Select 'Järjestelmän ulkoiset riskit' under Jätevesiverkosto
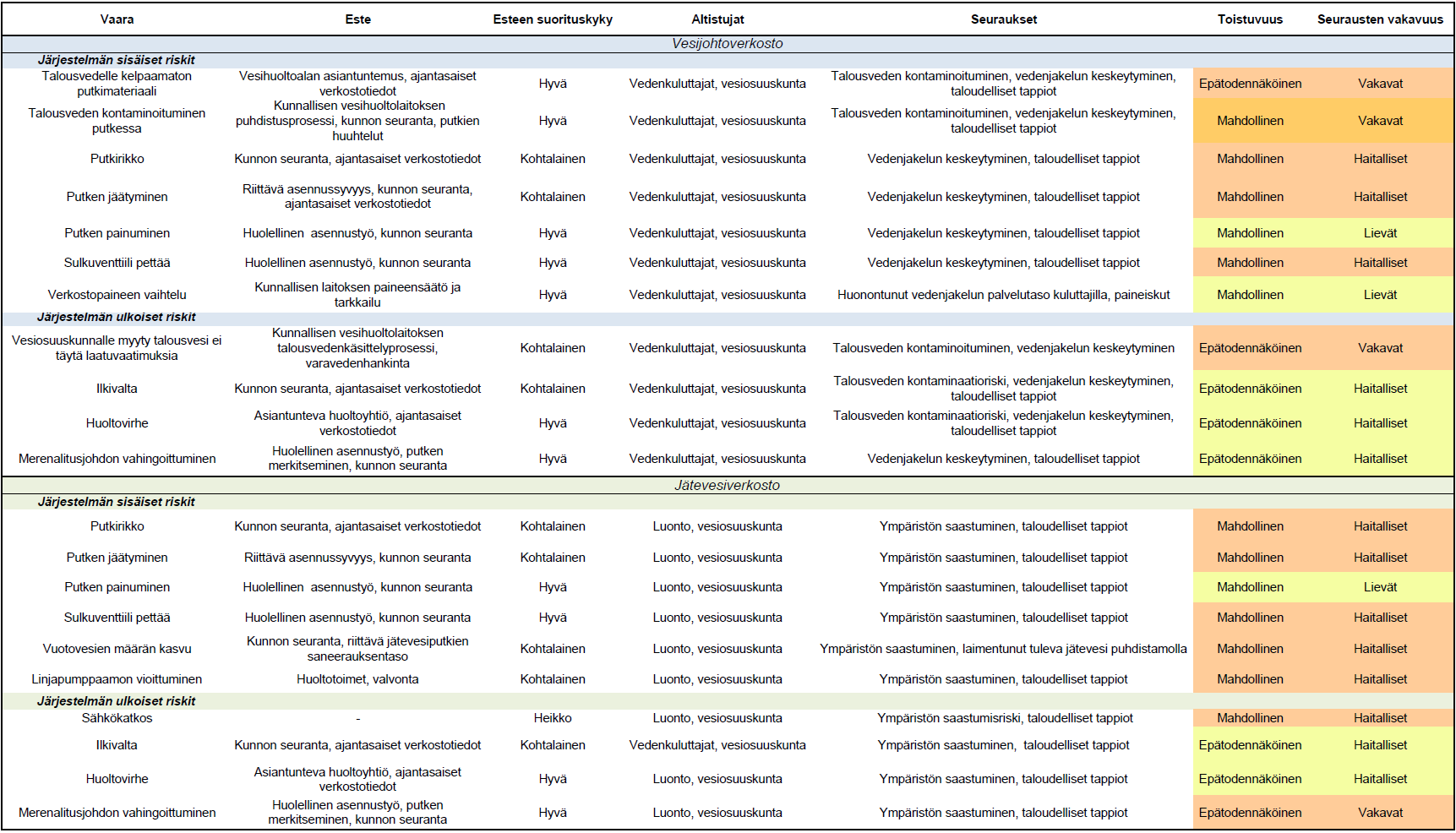 pos(116,701)
